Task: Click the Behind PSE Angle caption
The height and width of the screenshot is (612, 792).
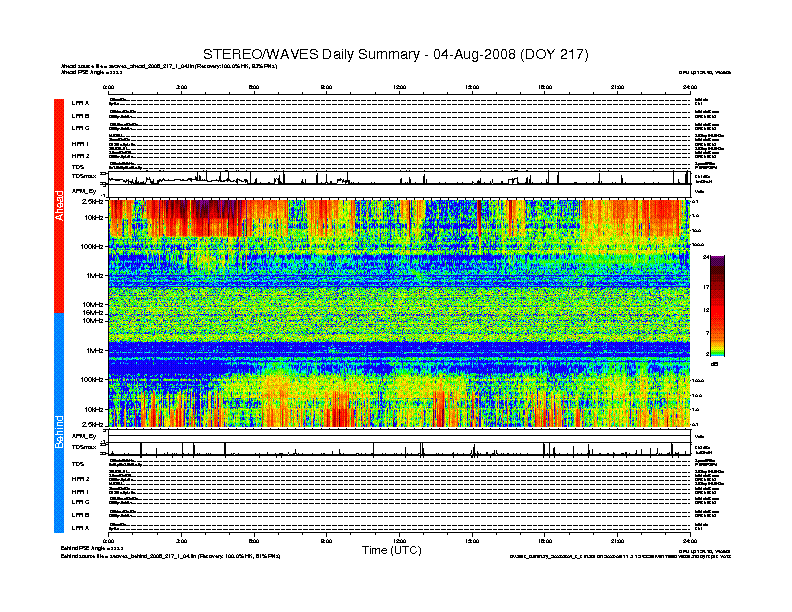Action: pos(92,548)
